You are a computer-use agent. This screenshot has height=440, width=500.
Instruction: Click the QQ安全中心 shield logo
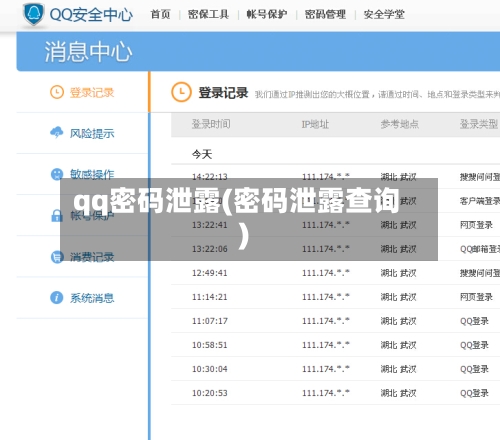(x=33, y=14)
